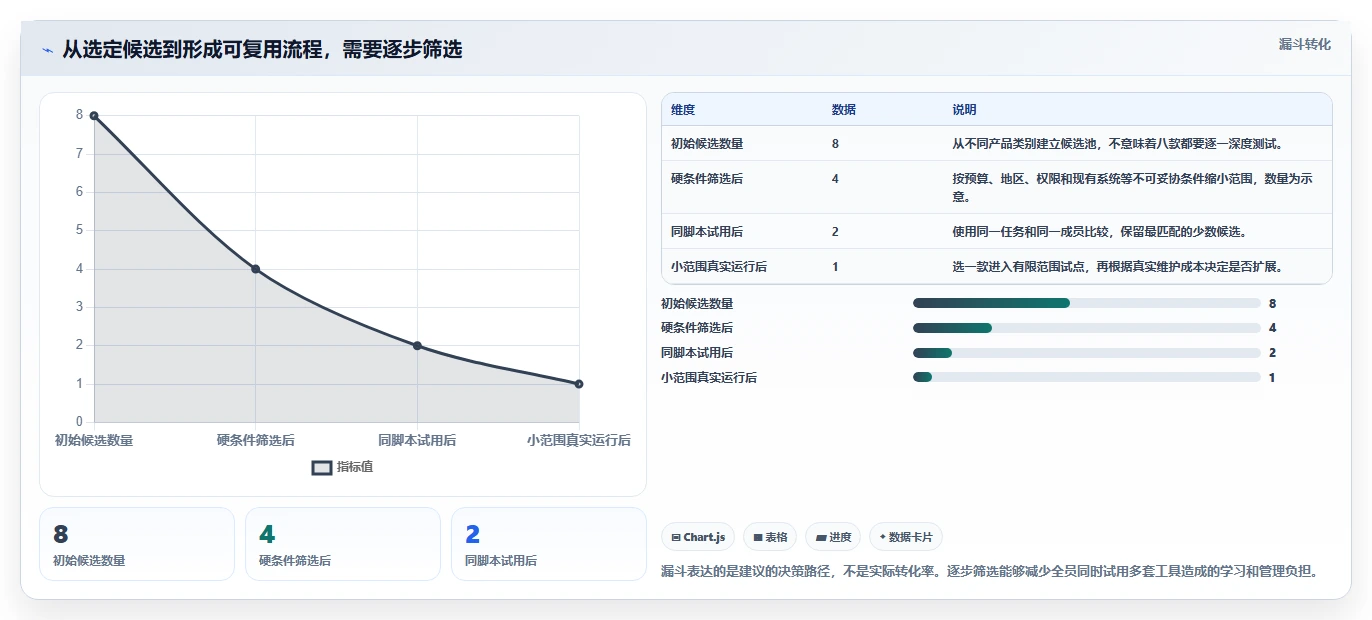Click the description starting 使用同一任务和同一成员比较

point(1099,232)
